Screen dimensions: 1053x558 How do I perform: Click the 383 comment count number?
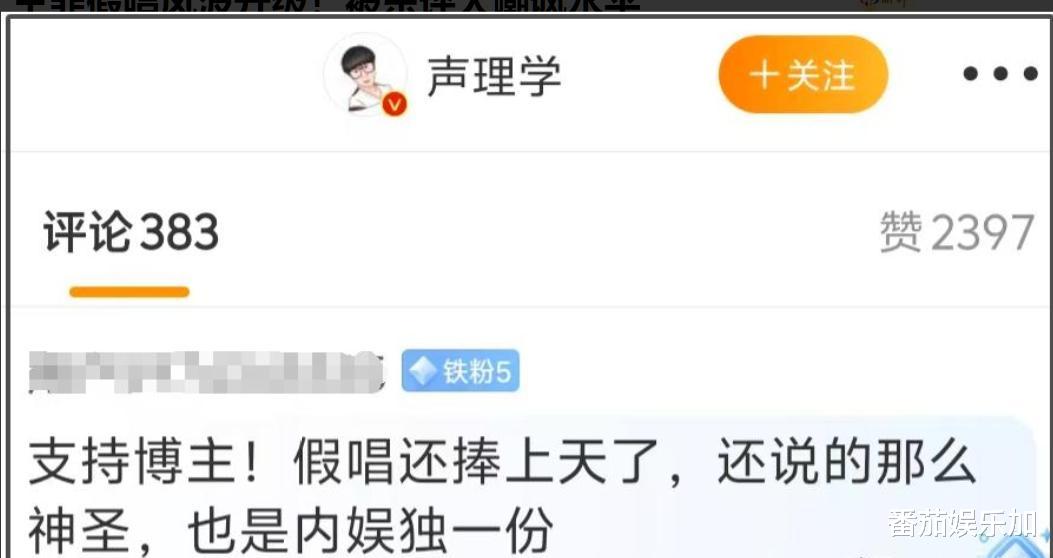[179, 232]
